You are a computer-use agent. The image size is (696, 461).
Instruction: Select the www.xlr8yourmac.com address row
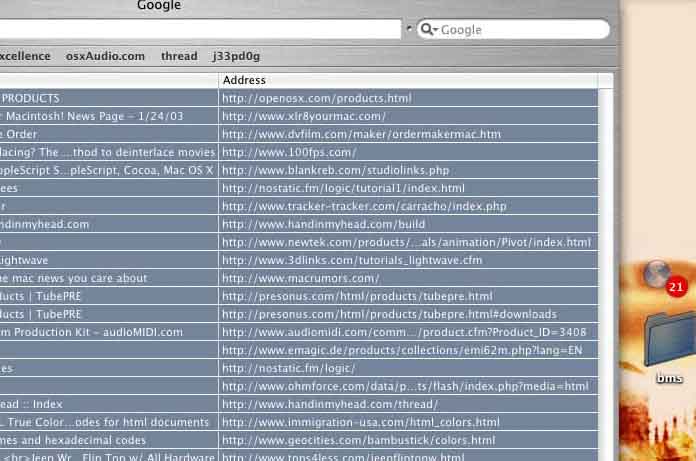click(x=304, y=116)
